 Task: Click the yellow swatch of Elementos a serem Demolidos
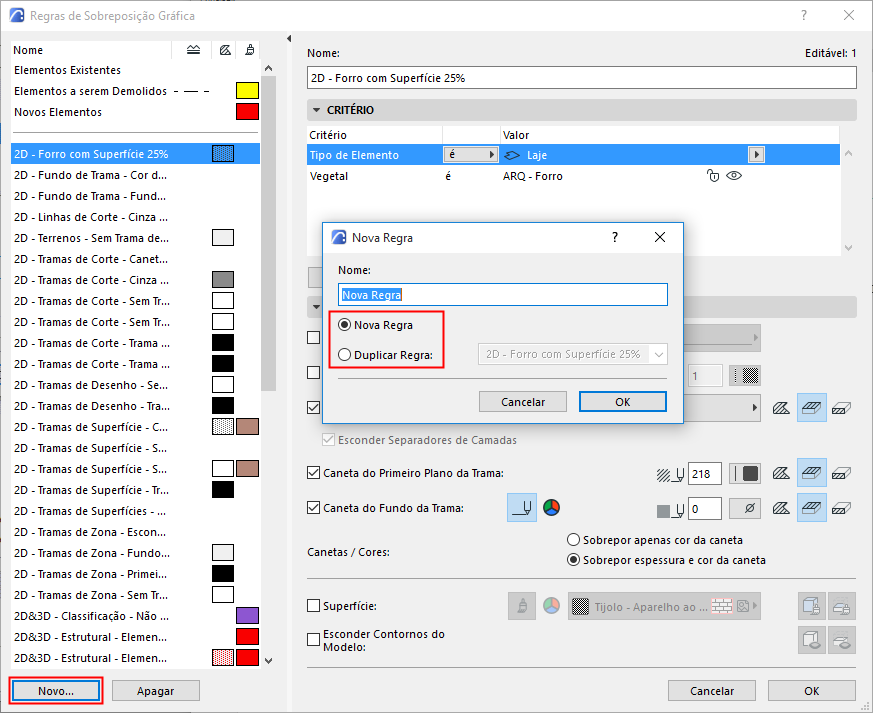point(248,90)
